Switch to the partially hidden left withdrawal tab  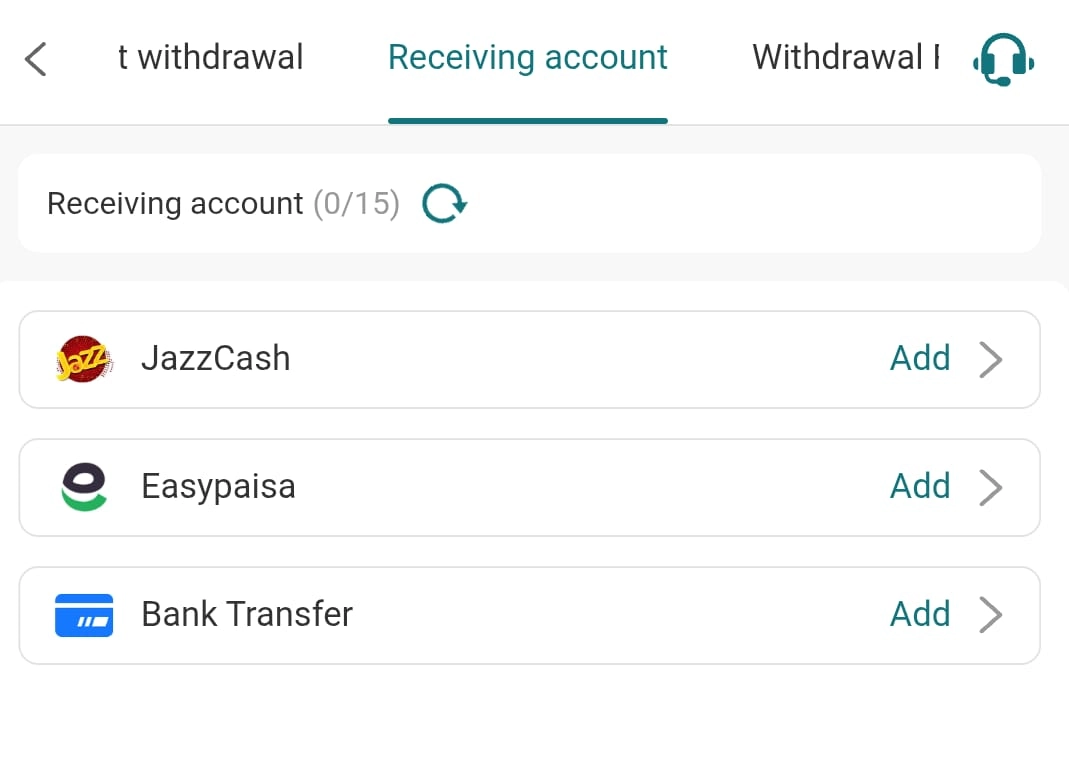pos(210,58)
